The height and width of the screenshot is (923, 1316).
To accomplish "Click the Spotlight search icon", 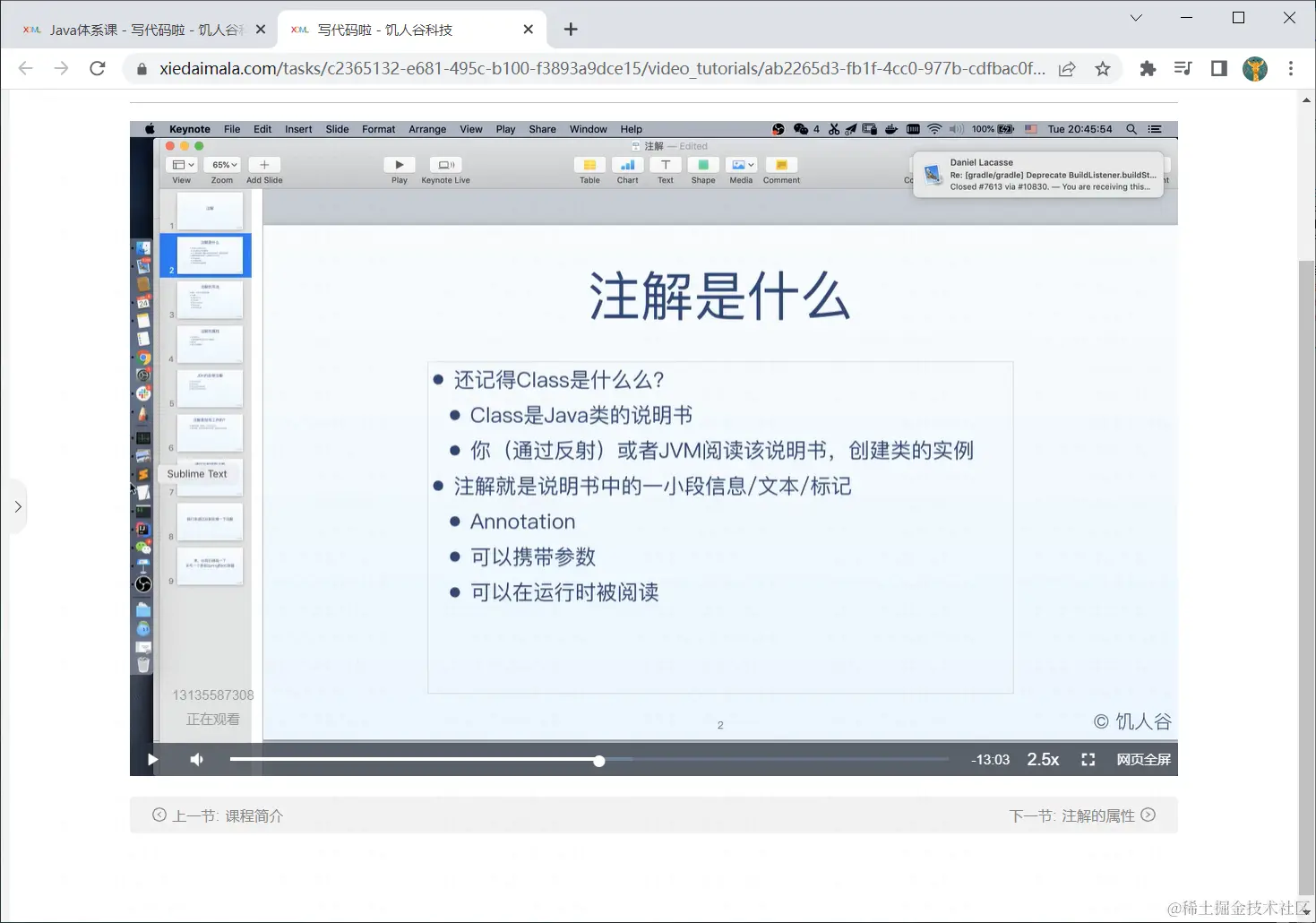I will point(1131,129).
